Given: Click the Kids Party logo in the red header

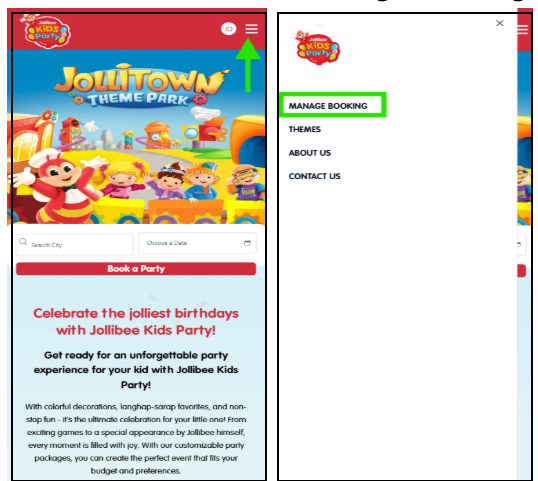Looking at the screenshot, I should [x=46, y=31].
